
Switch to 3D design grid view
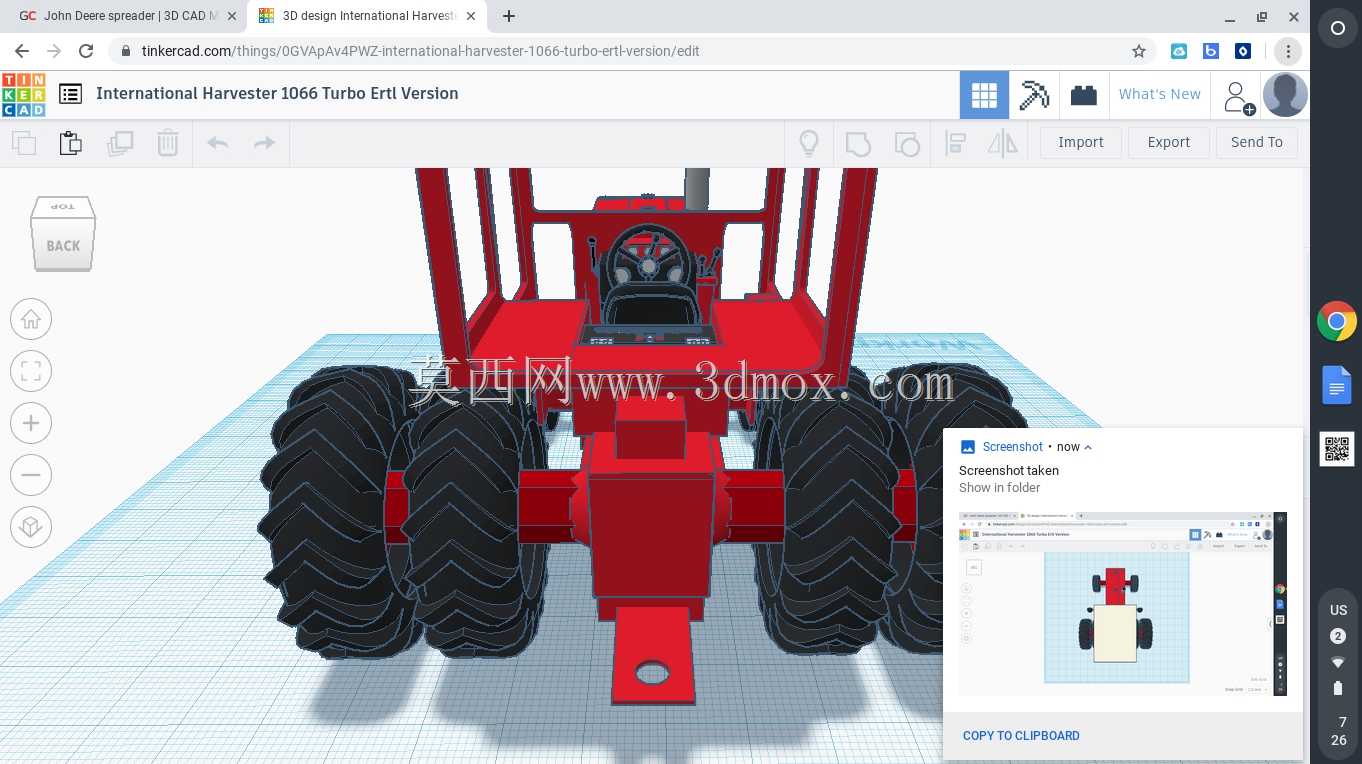coord(984,95)
